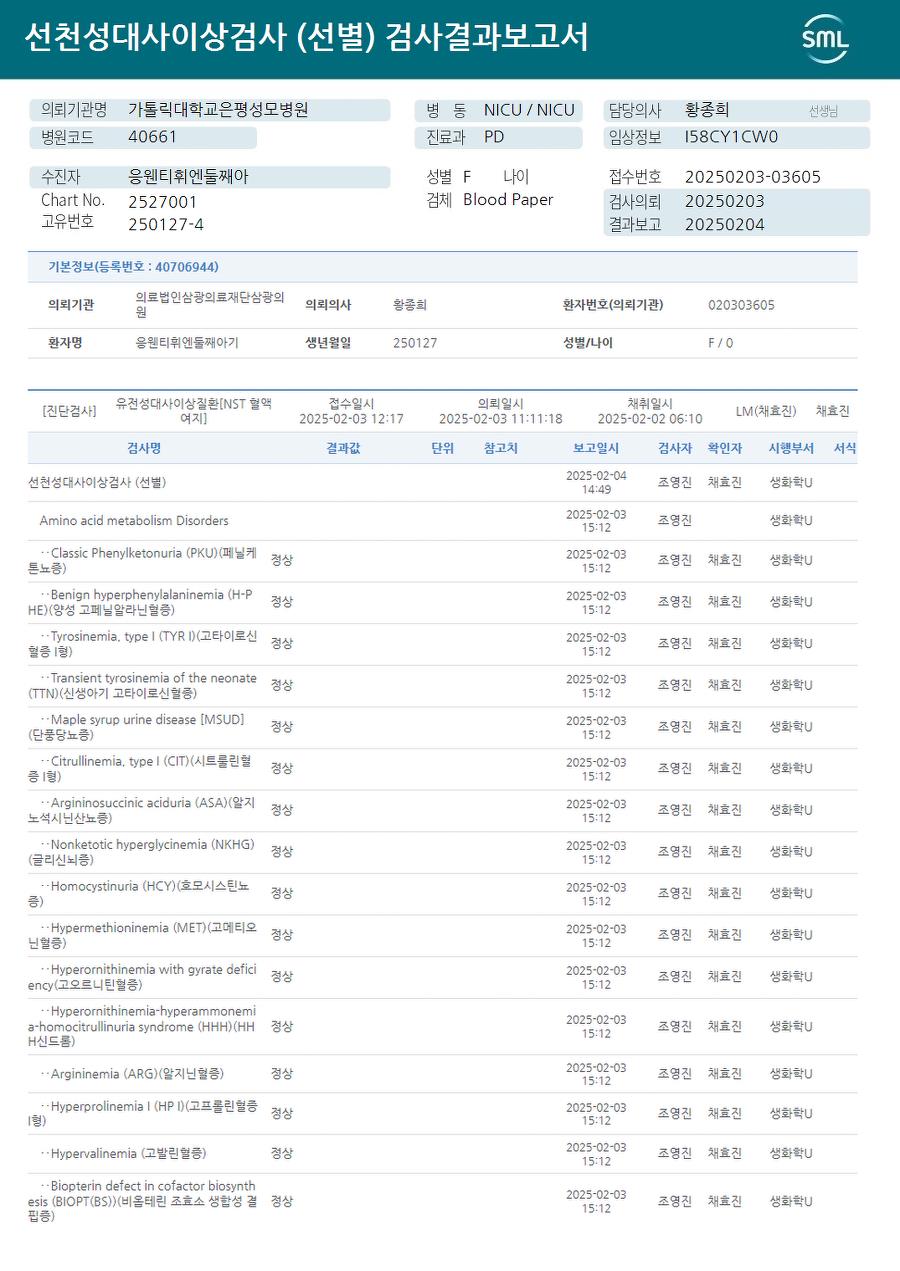Screen dimensions: 900x1271
Task: Click the 확인자 column header
Action: pyautogui.click(x=724, y=449)
